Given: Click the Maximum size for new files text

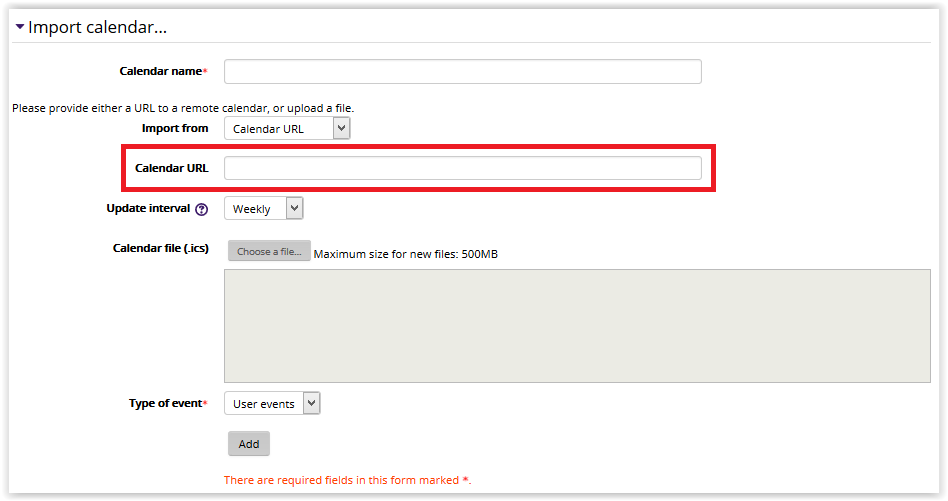Looking at the screenshot, I should point(406,254).
